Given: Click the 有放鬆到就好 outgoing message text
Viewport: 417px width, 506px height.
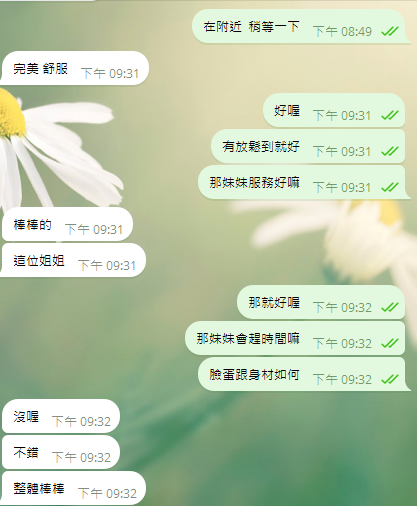Looking at the screenshot, I should tap(261, 146).
